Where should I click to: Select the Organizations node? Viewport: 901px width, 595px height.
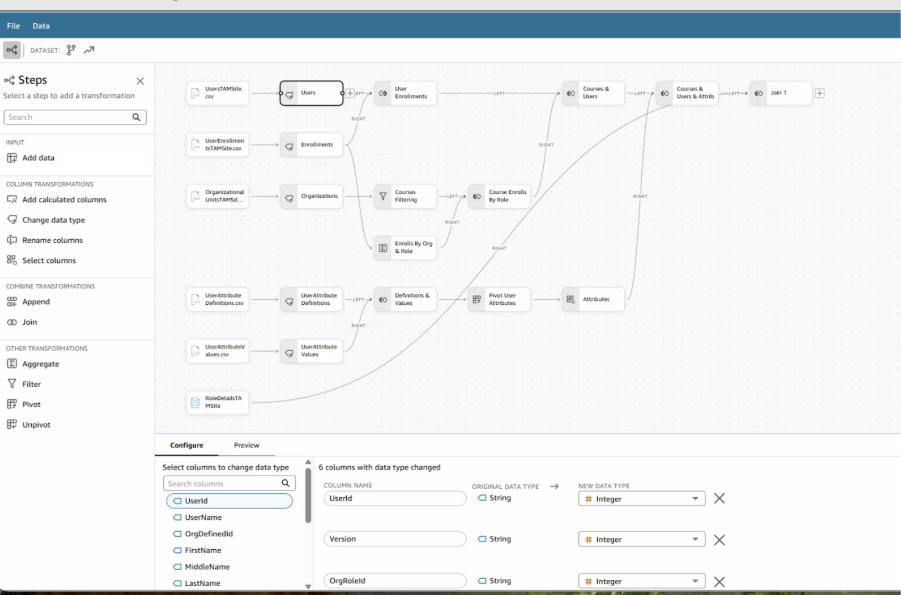[x=311, y=196]
